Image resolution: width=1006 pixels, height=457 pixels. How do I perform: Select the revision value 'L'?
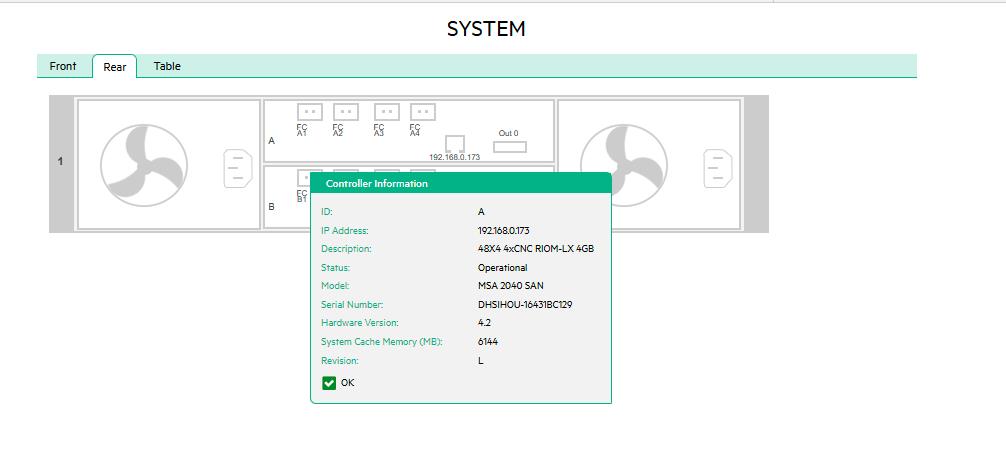coord(481,361)
